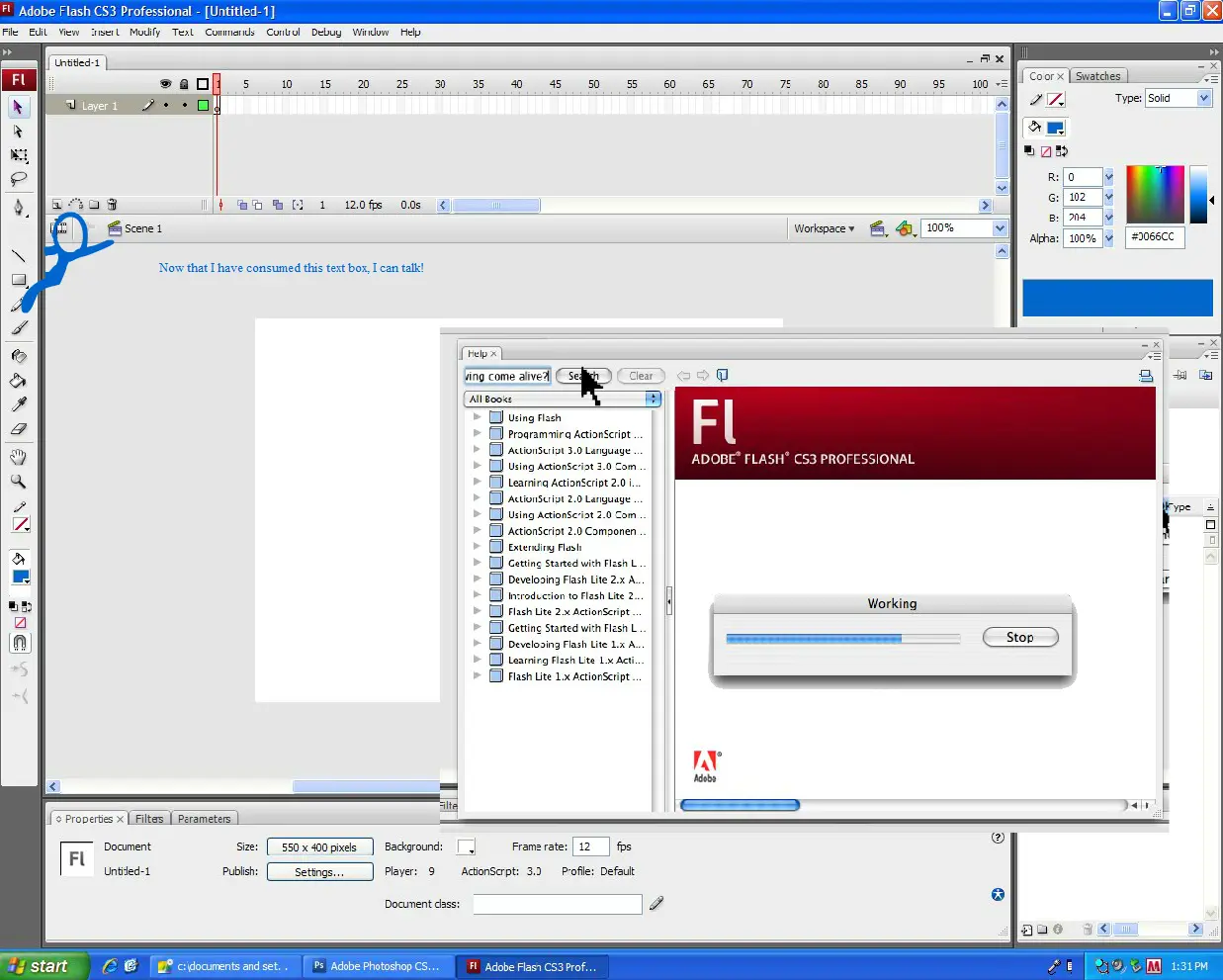Select the Ink Bottle tool
This screenshot has width=1223, height=980.
[x=18, y=356]
